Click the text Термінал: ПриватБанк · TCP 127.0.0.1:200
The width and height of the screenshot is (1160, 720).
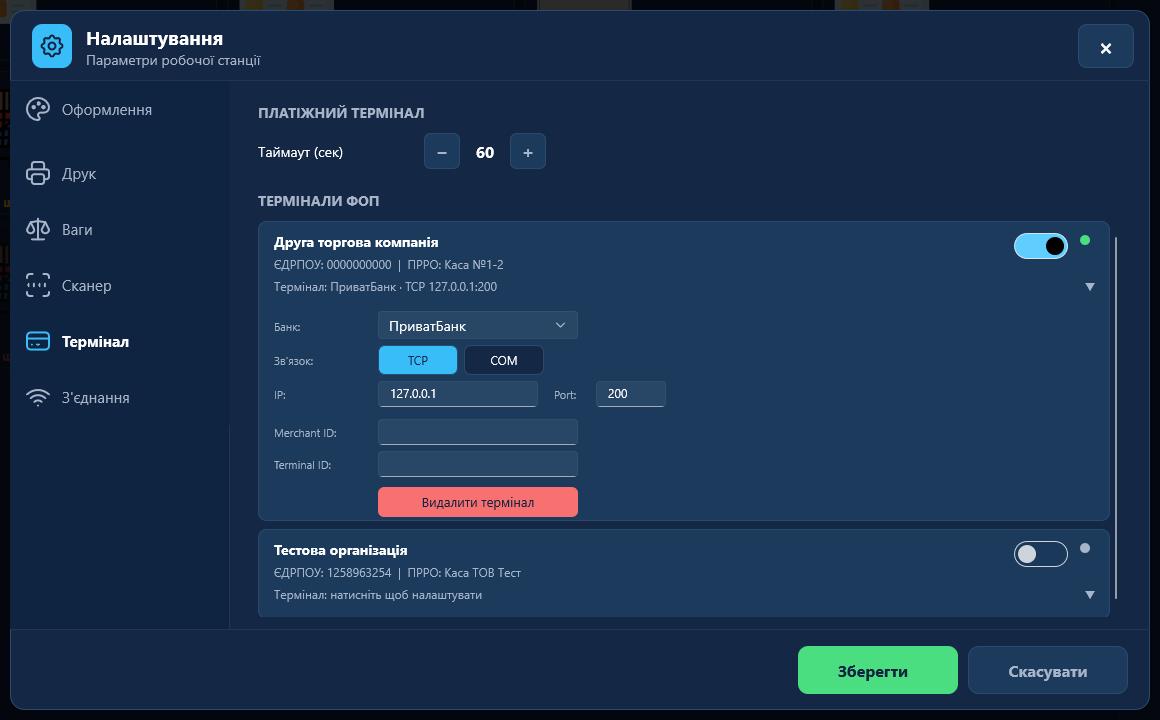(385, 287)
